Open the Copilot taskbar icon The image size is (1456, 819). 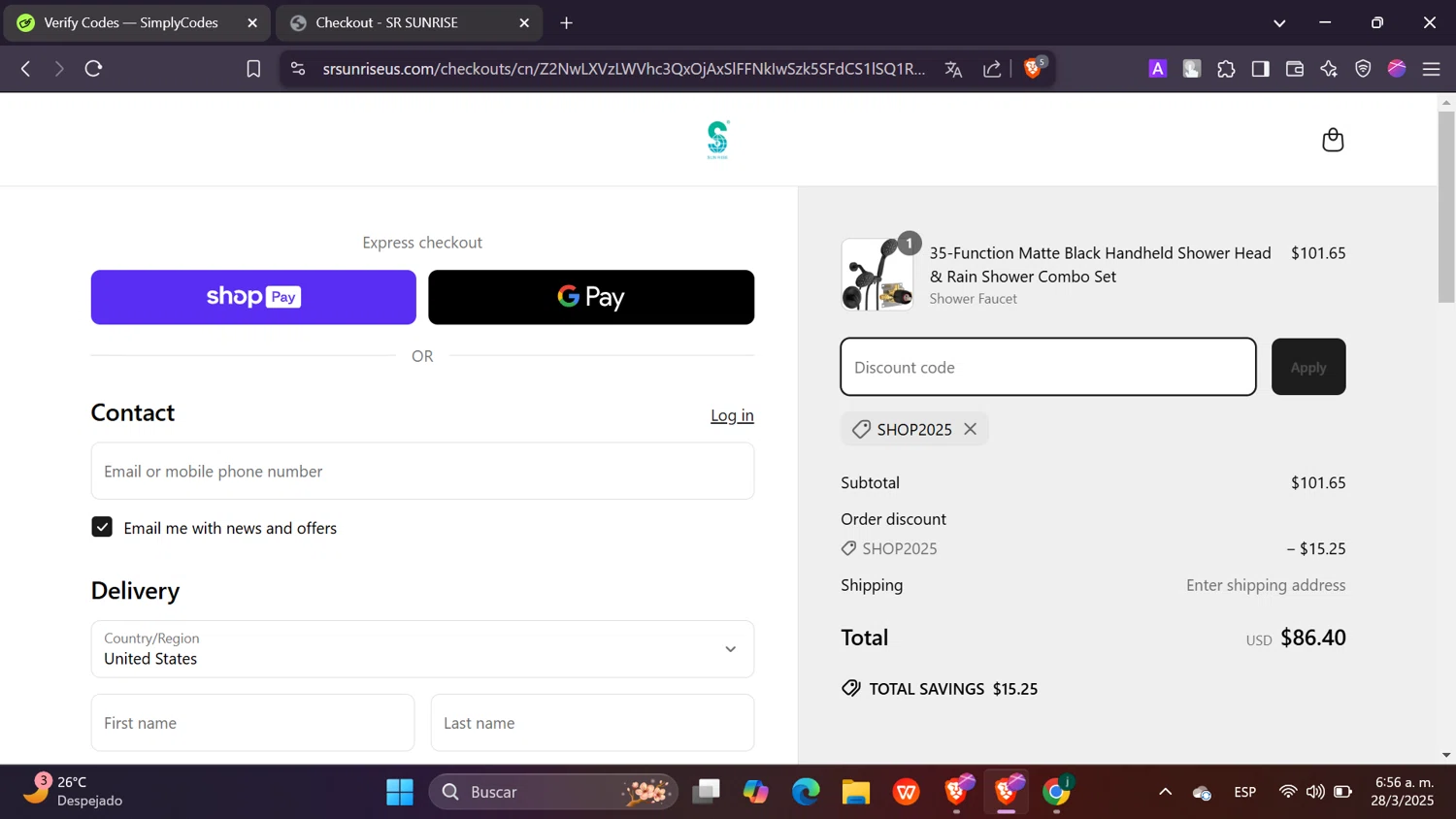pyautogui.click(x=755, y=792)
